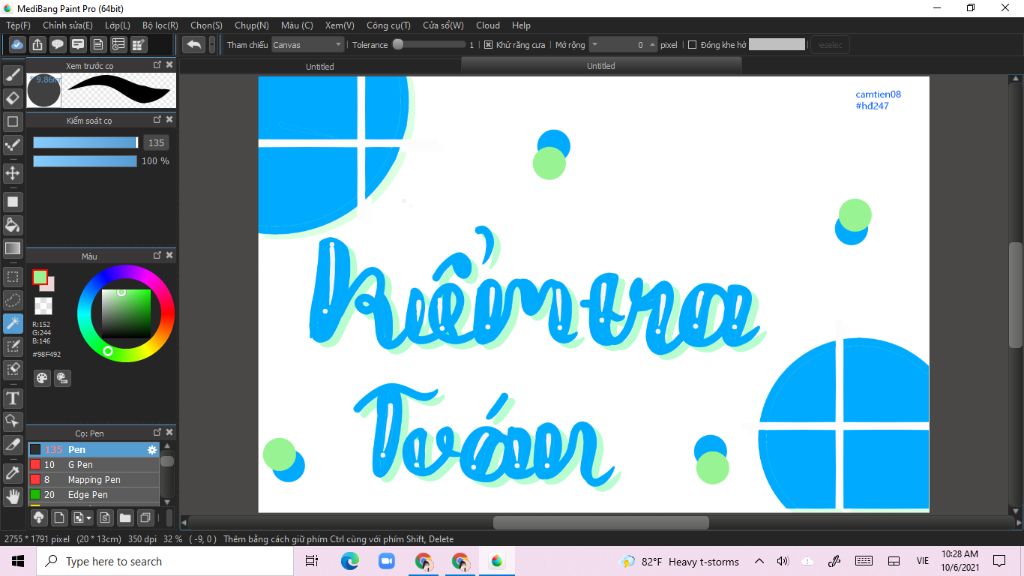Select the Pen brush row

tap(94, 449)
